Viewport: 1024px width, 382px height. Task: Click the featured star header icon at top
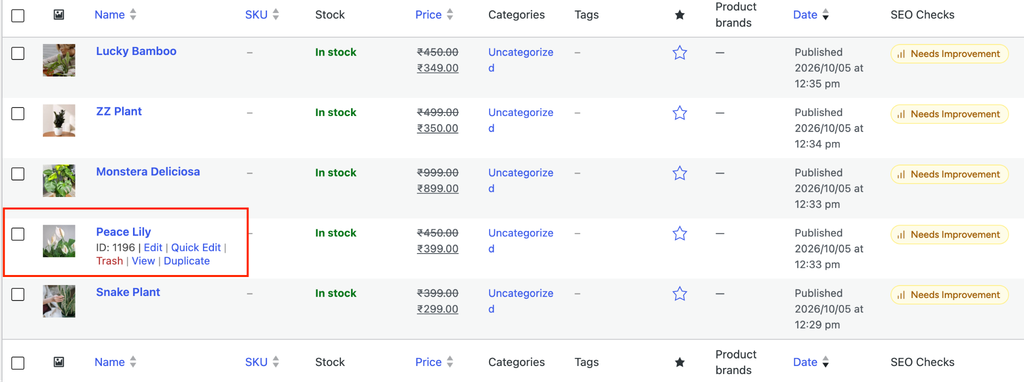(x=679, y=14)
